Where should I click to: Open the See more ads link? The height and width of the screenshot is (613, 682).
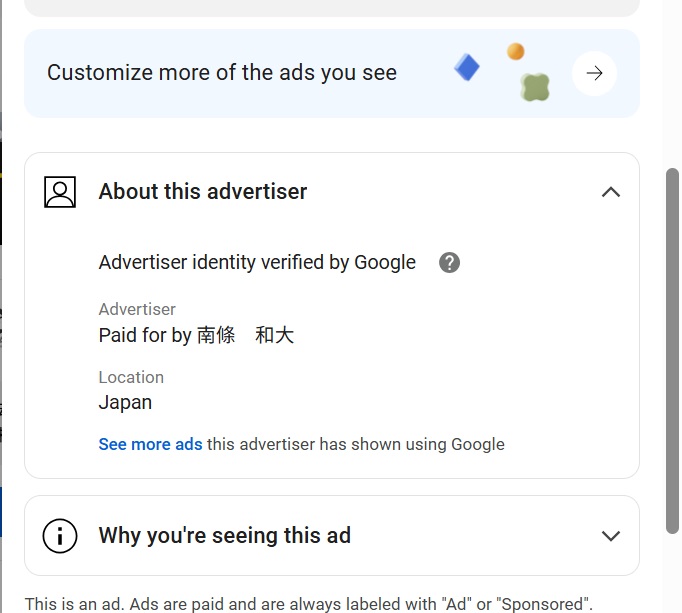pyautogui.click(x=150, y=444)
